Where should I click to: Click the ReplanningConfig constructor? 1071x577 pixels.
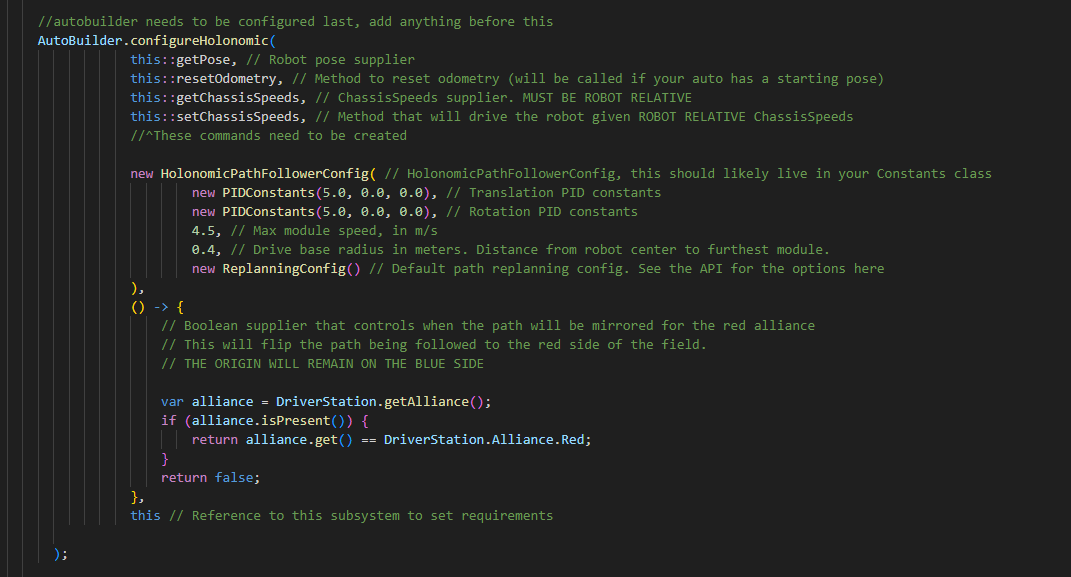coord(284,269)
